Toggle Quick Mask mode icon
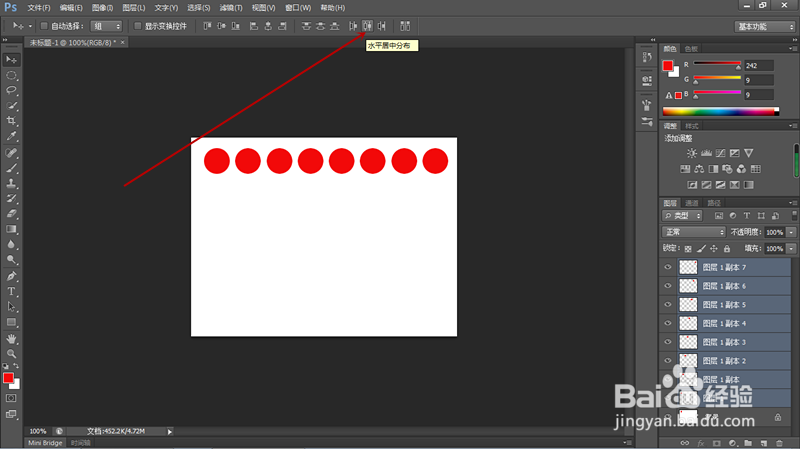Image resolution: width=800 pixels, height=449 pixels. click(11, 398)
